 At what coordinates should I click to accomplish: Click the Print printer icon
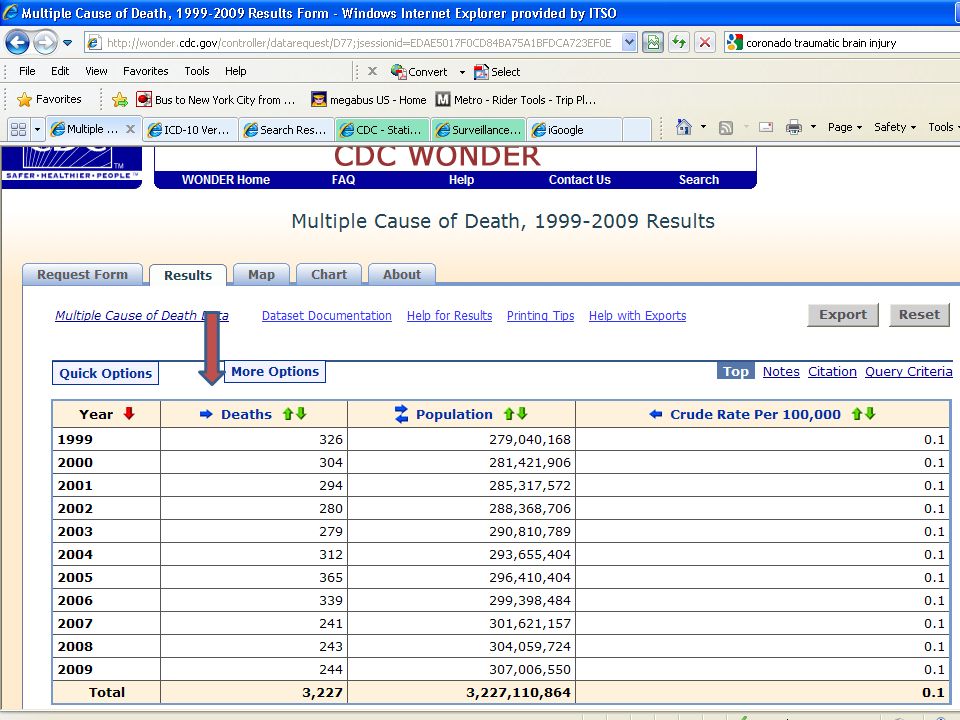[x=793, y=127]
